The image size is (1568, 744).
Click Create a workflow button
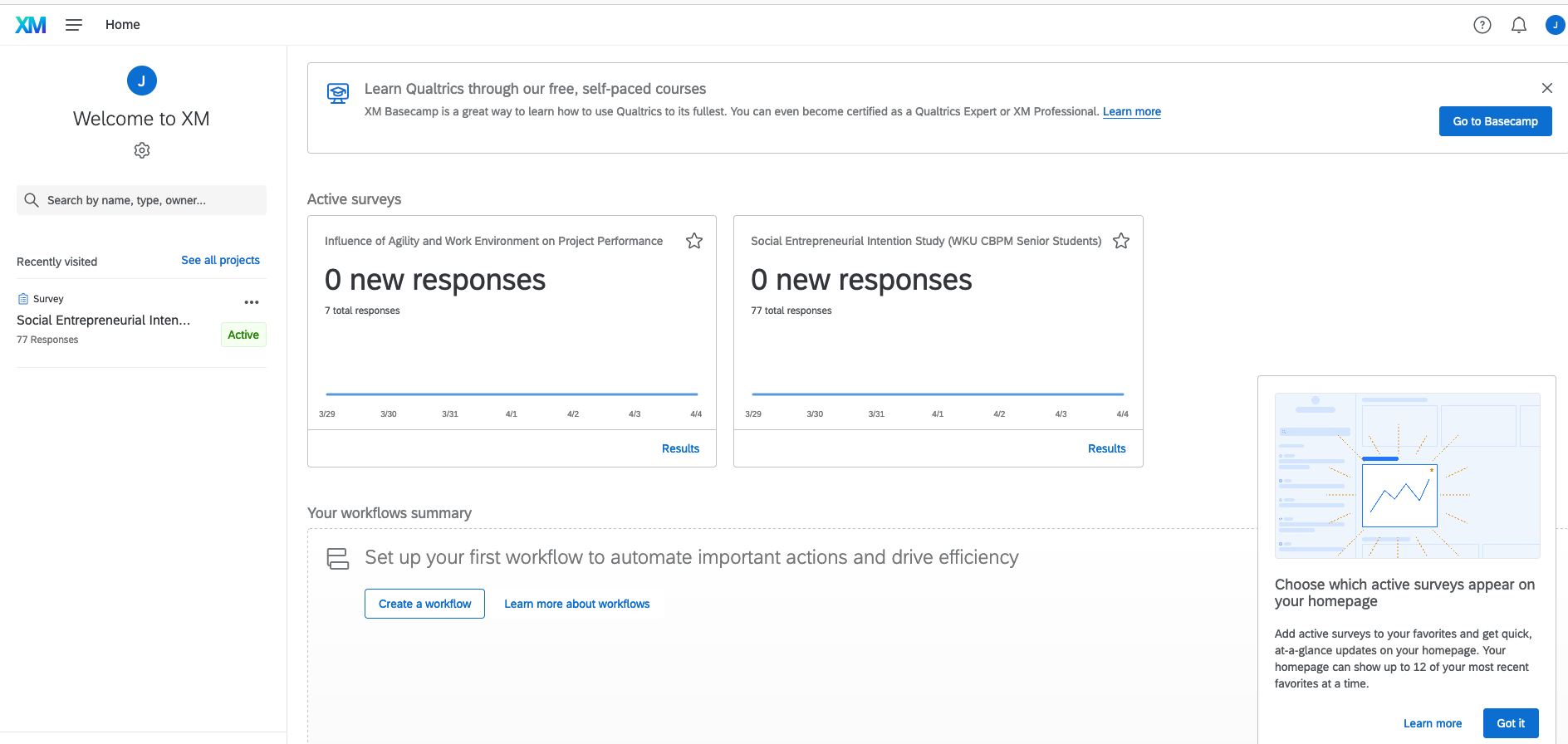[425, 604]
